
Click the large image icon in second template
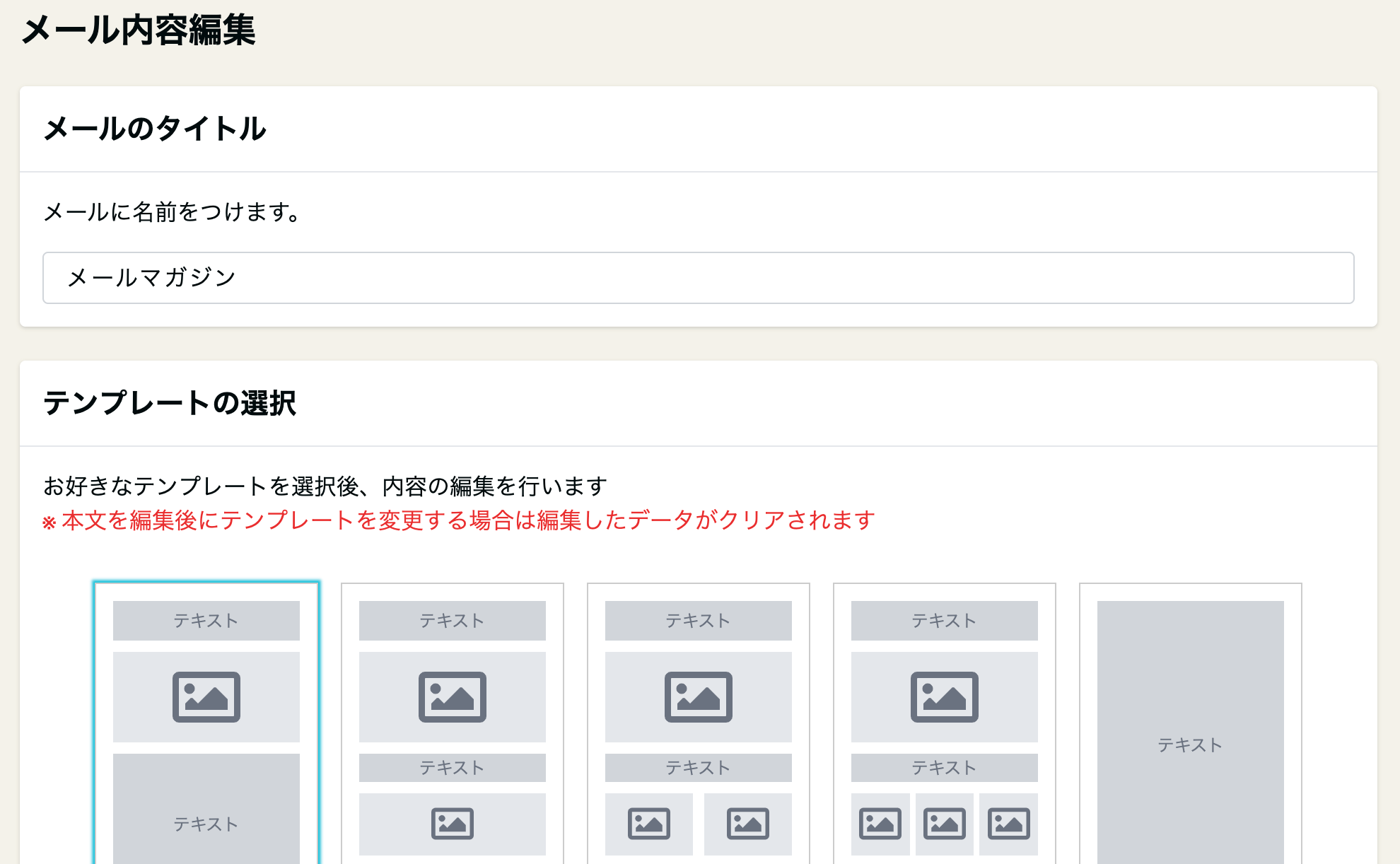(x=453, y=697)
